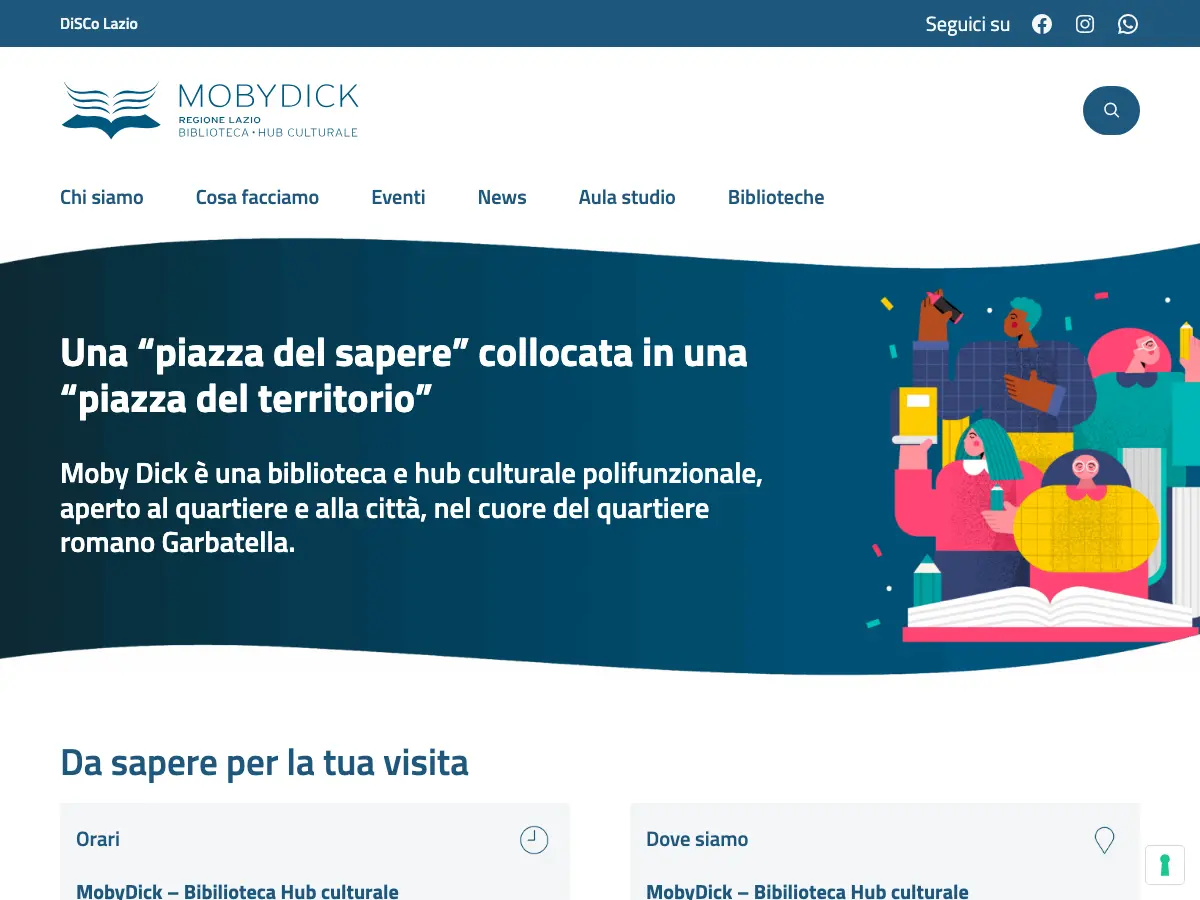Click the Orari card heading

98,839
